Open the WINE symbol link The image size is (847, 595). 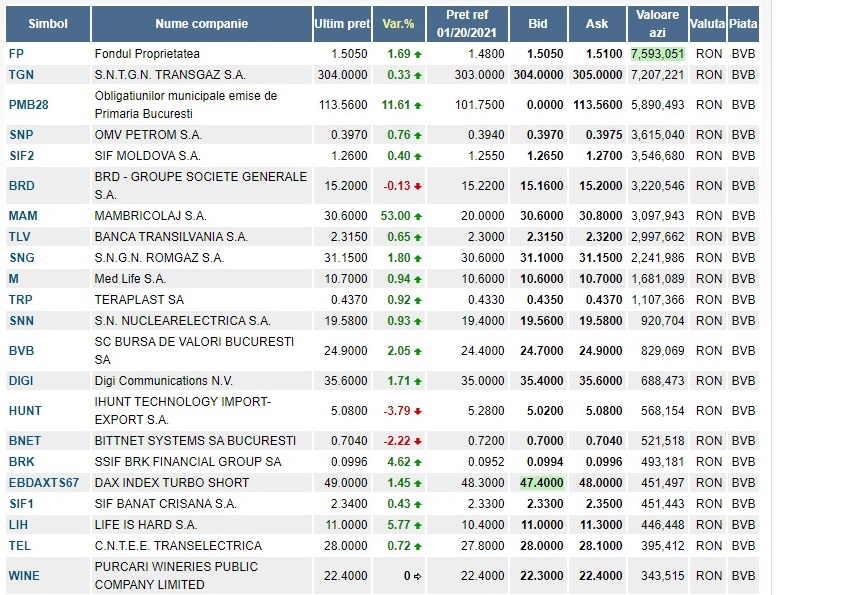pyautogui.click(x=24, y=576)
